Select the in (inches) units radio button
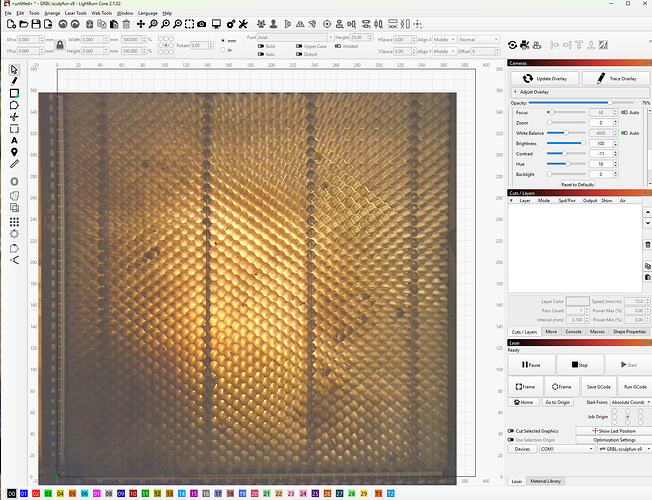The height and width of the screenshot is (500, 652). (x=223, y=50)
